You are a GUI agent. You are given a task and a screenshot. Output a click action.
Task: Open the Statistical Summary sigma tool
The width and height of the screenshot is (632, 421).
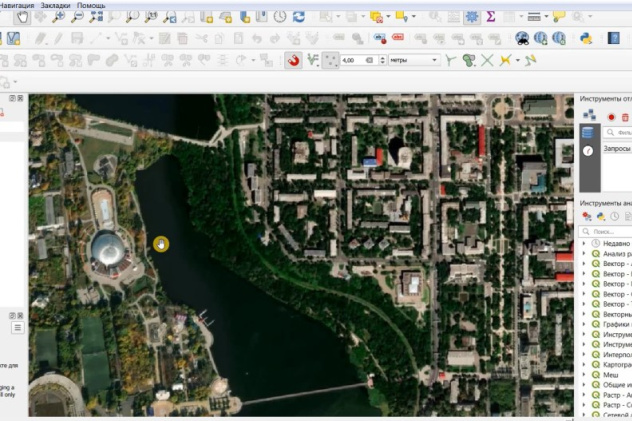tap(491, 17)
